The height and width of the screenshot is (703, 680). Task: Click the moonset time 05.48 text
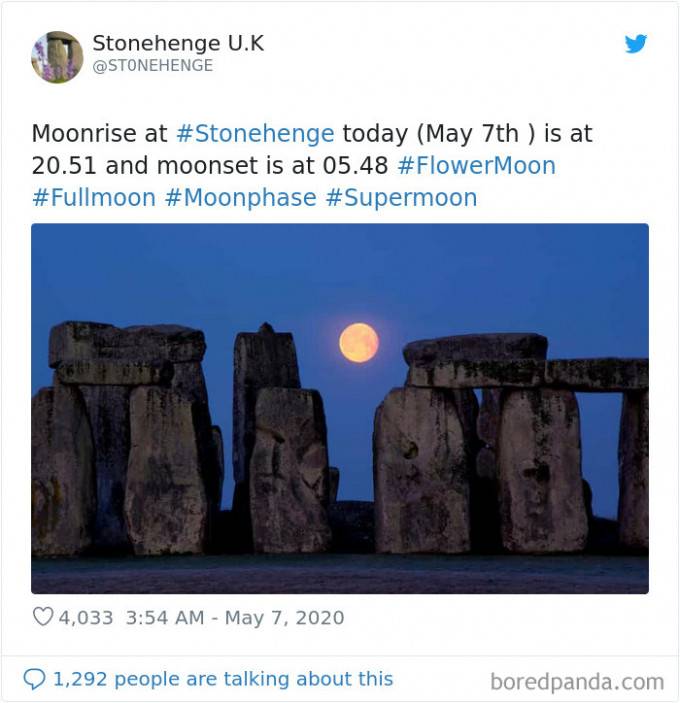coord(355,165)
